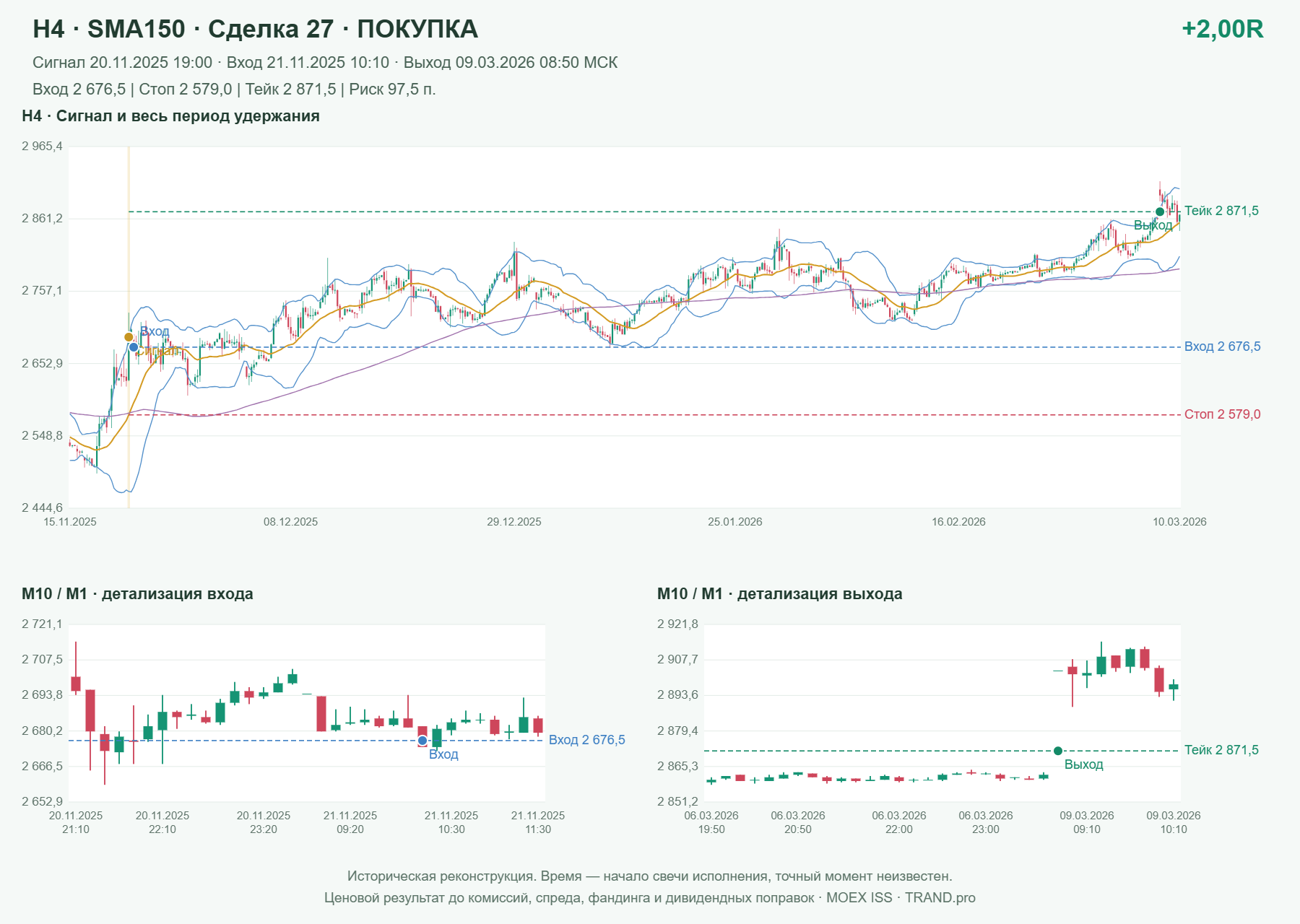Click the yellow signal marker dot on H4 chart

point(129,337)
